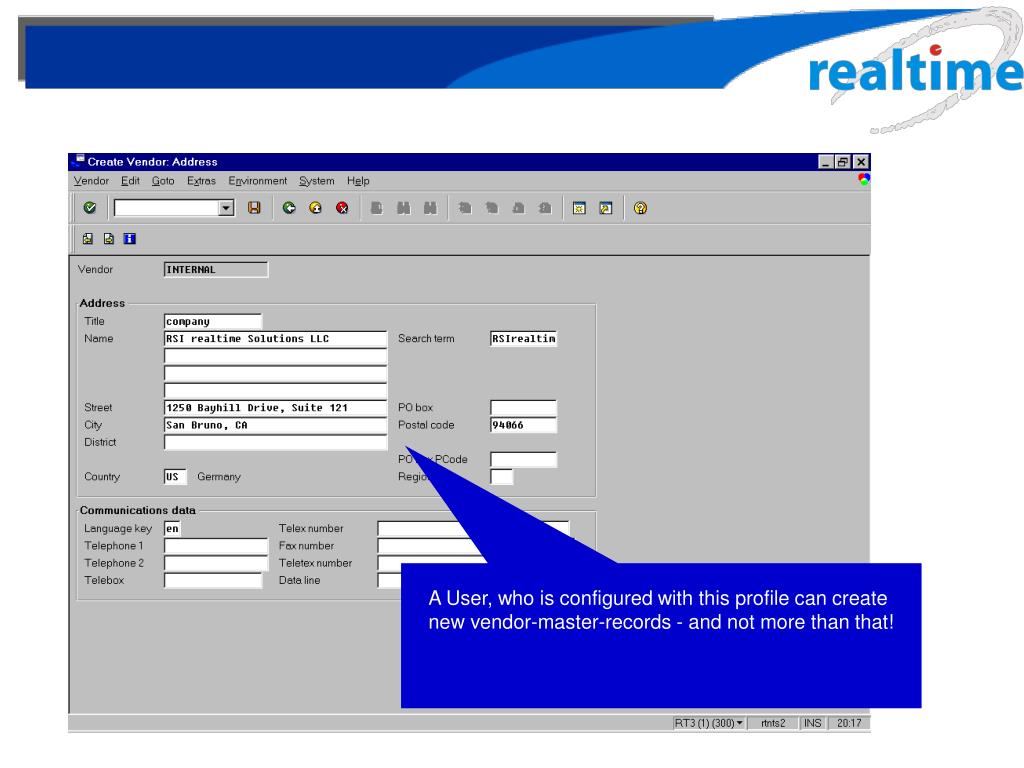Image resolution: width=1024 pixels, height=768 pixels.
Task: Click the command field text box
Action: tap(167, 208)
